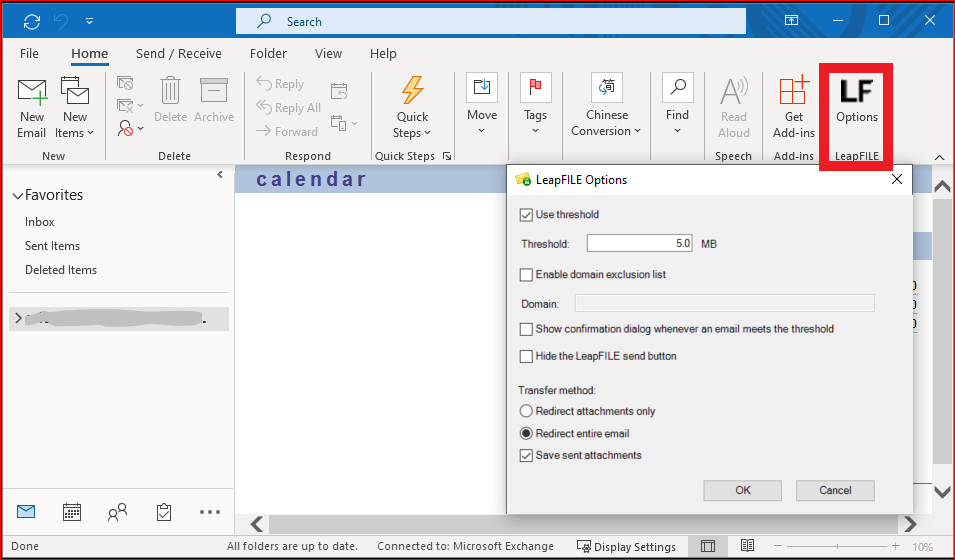Screen dimensions: 955x560
Task: Click Cancel in LeapFILE Options dialog
Action: coord(835,490)
